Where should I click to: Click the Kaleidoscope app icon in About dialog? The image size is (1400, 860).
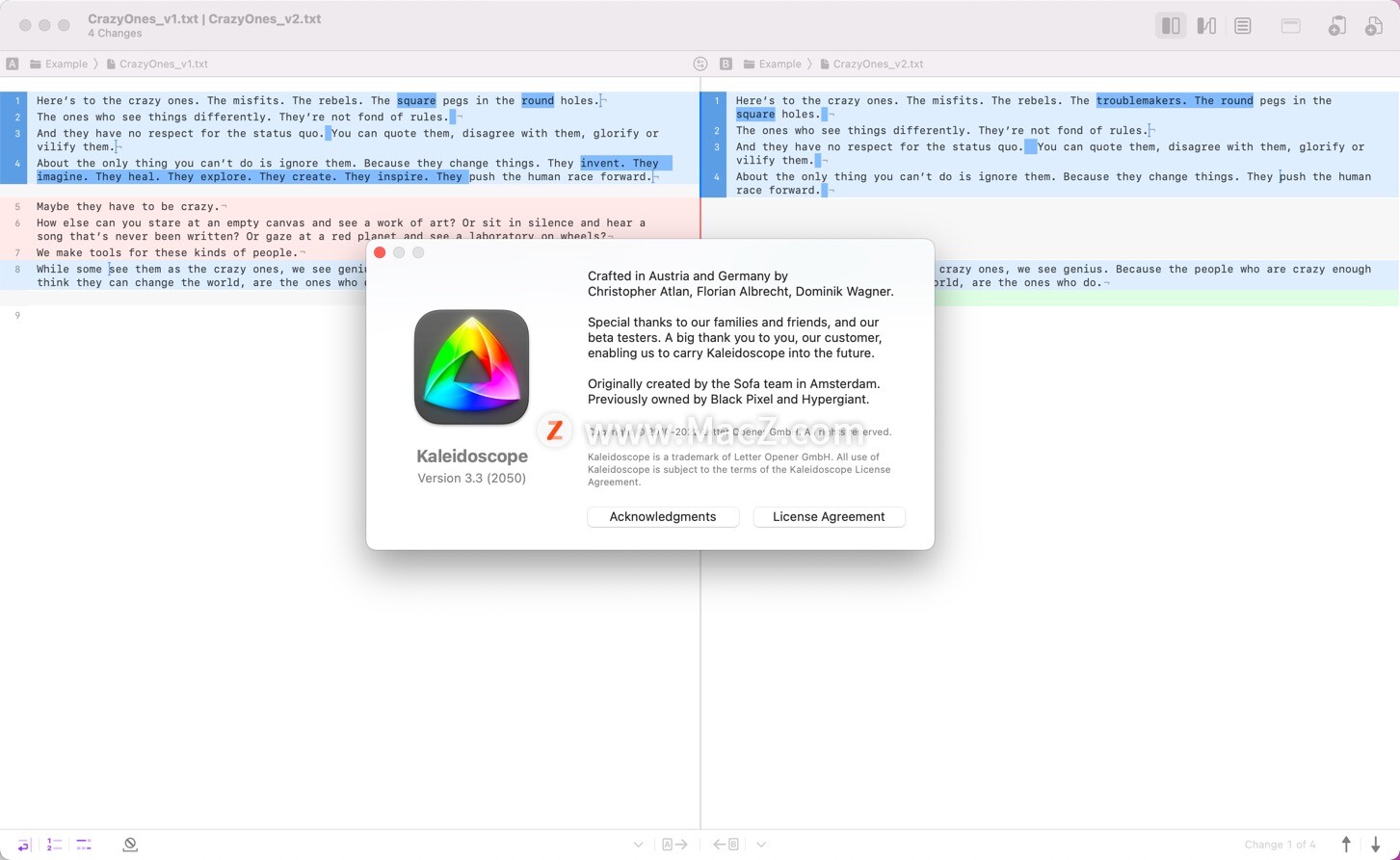click(x=472, y=367)
